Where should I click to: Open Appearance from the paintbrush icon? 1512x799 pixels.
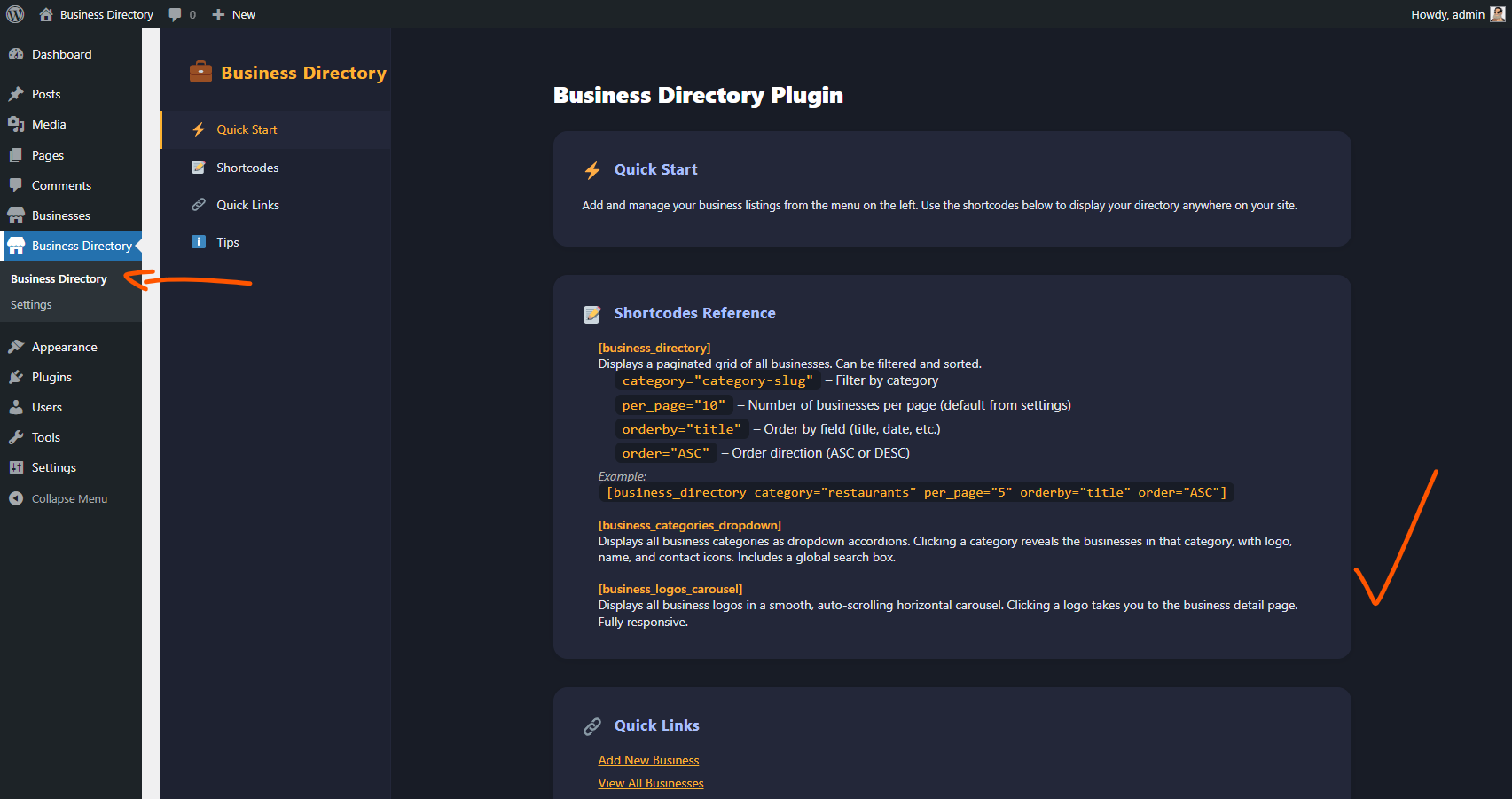click(x=18, y=347)
